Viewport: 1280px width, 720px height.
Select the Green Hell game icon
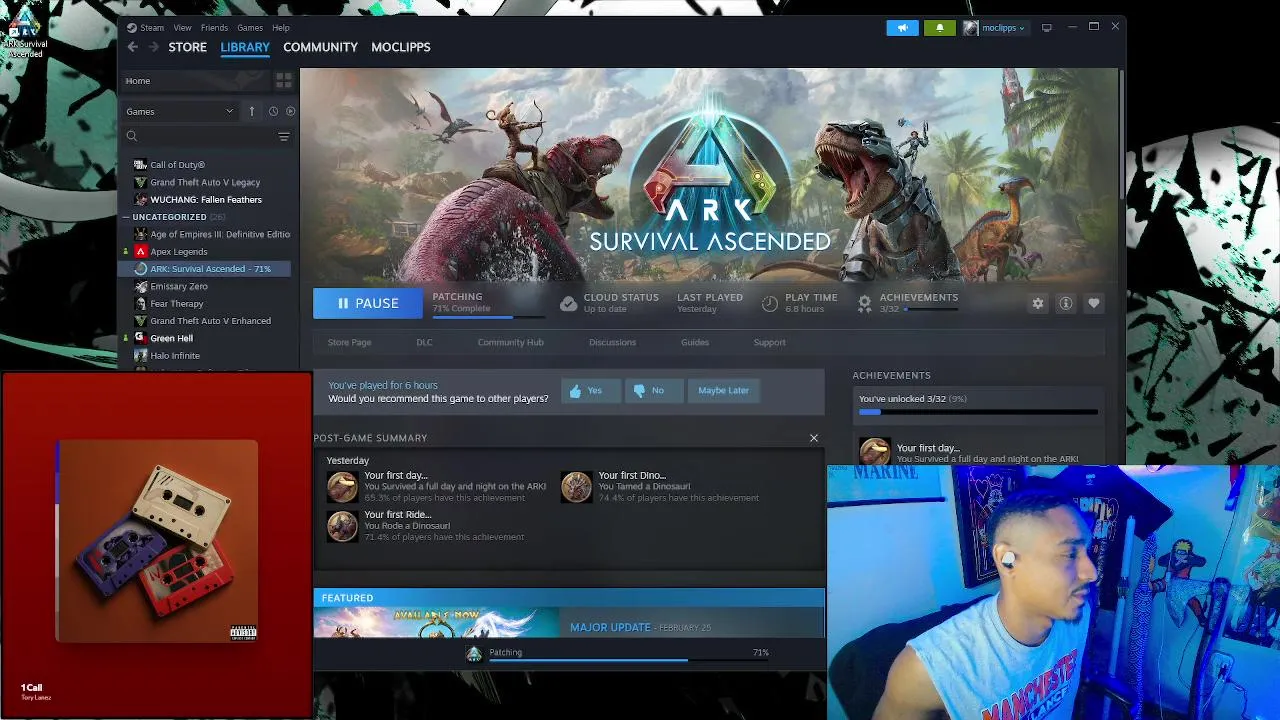coord(141,339)
